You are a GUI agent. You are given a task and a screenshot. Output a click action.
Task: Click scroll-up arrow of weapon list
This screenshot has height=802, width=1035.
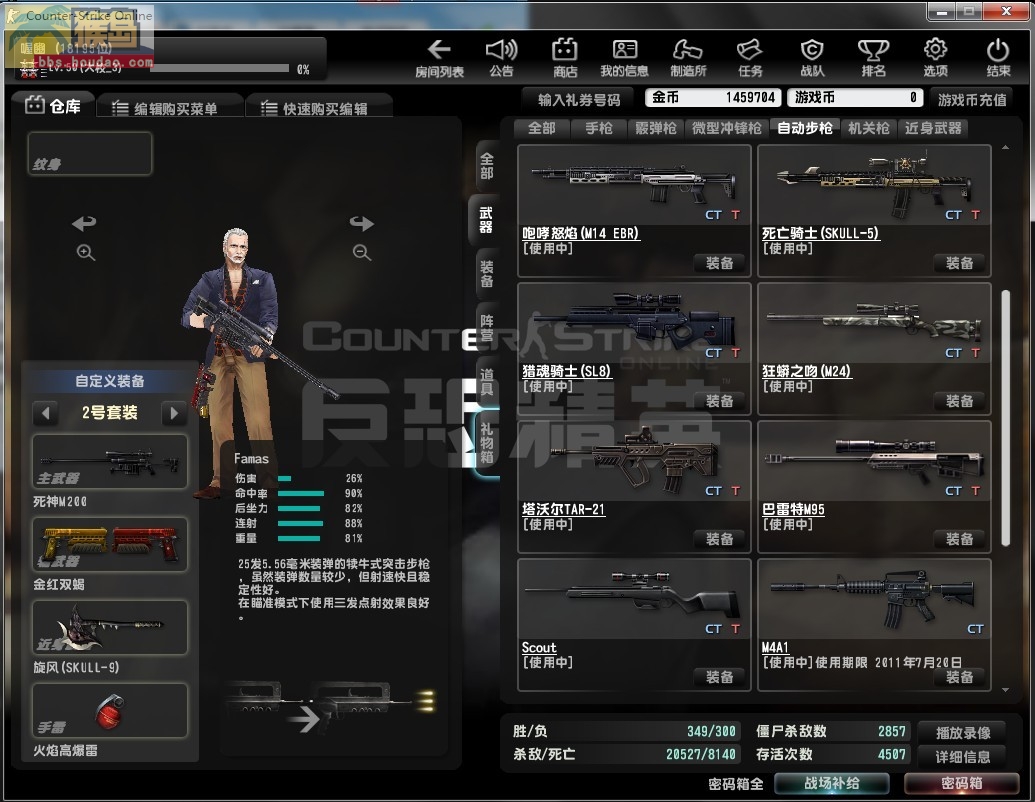(1005, 148)
